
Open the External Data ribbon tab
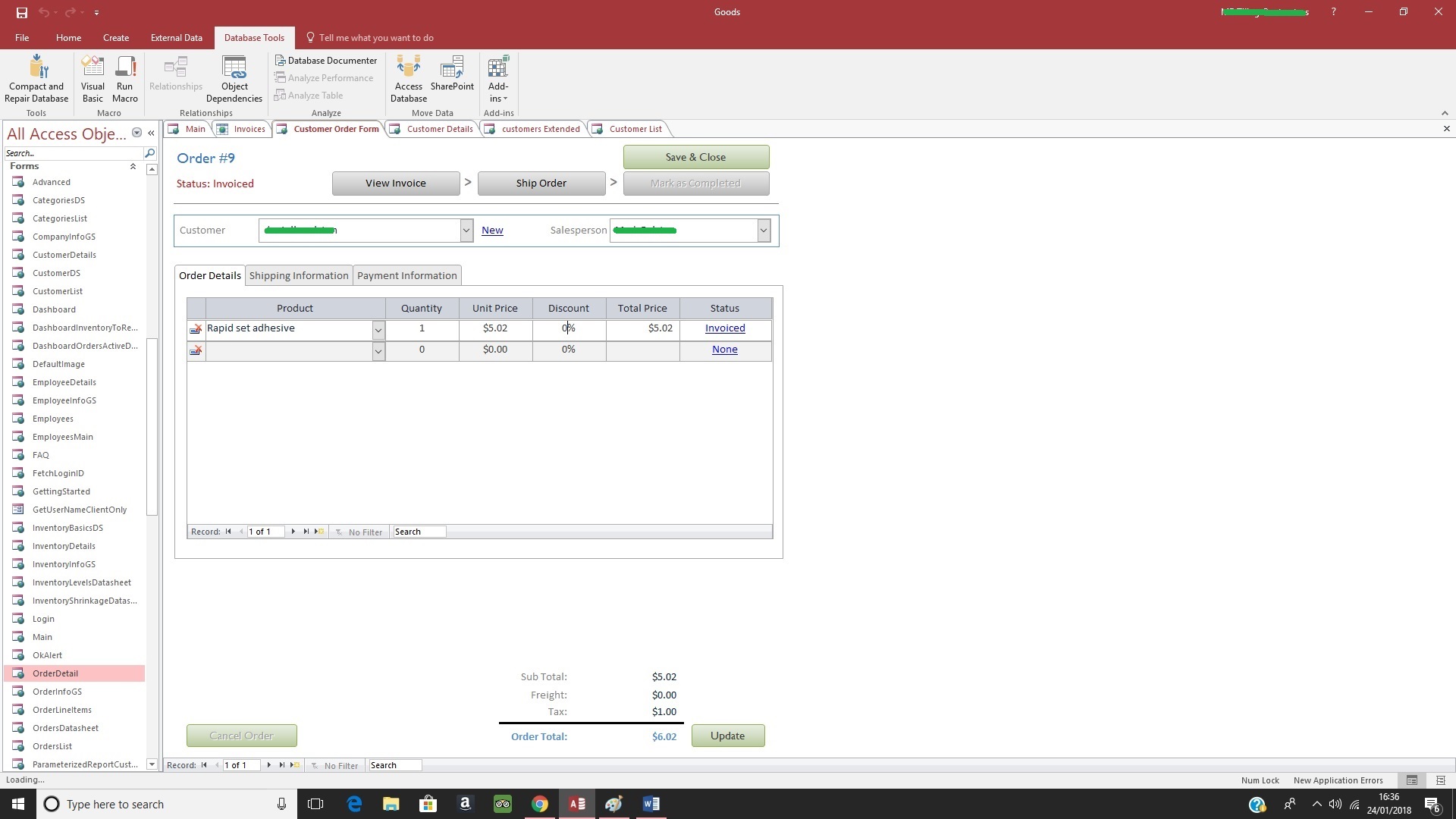176,38
